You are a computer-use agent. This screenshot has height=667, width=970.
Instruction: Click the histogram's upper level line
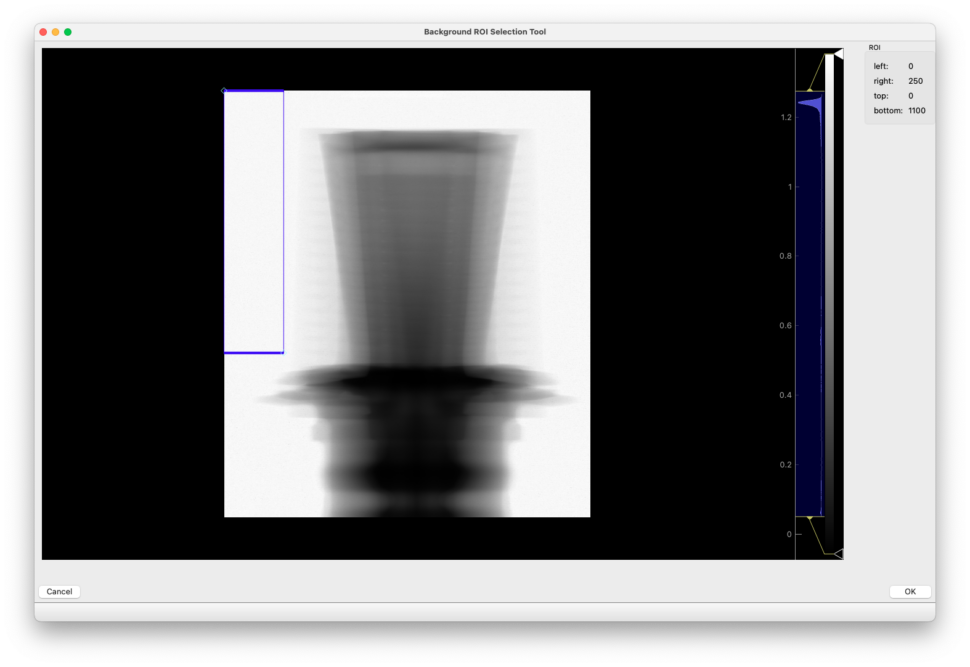[x=808, y=92]
